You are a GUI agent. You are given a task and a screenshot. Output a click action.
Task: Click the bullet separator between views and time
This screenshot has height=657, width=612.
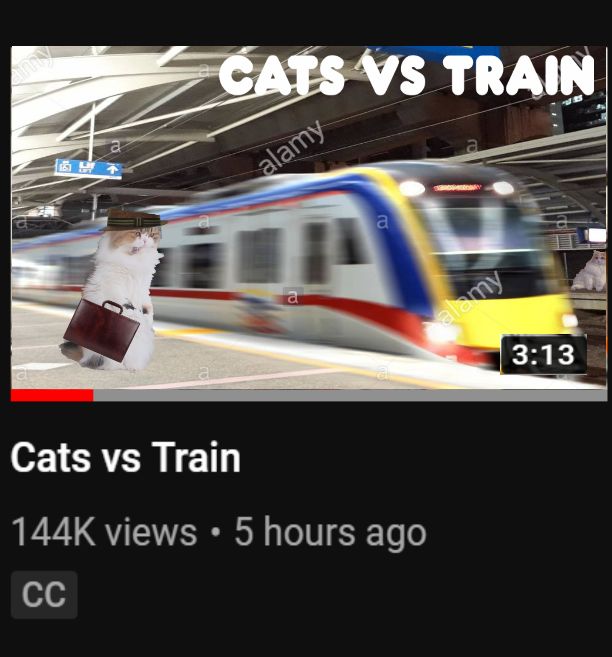[x=216, y=533]
